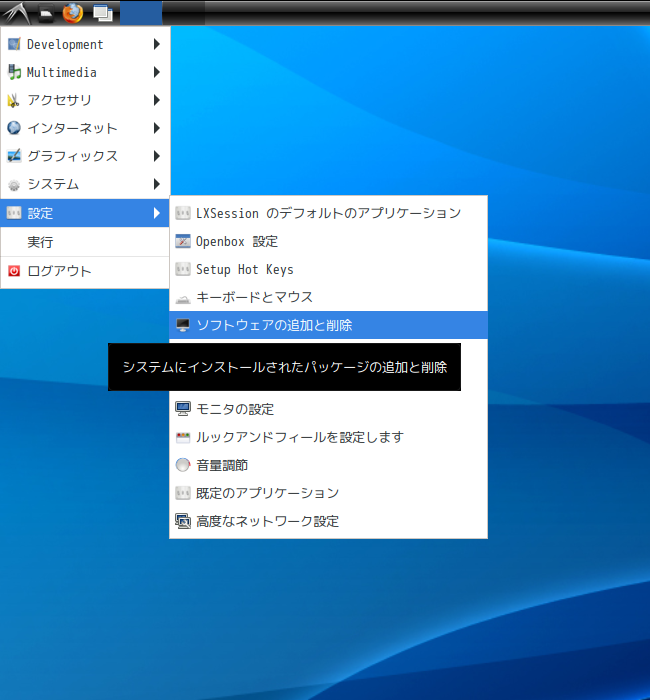Launch Setup Hot Keys
The width and height of the screenshot is (650, 700).
329,269
